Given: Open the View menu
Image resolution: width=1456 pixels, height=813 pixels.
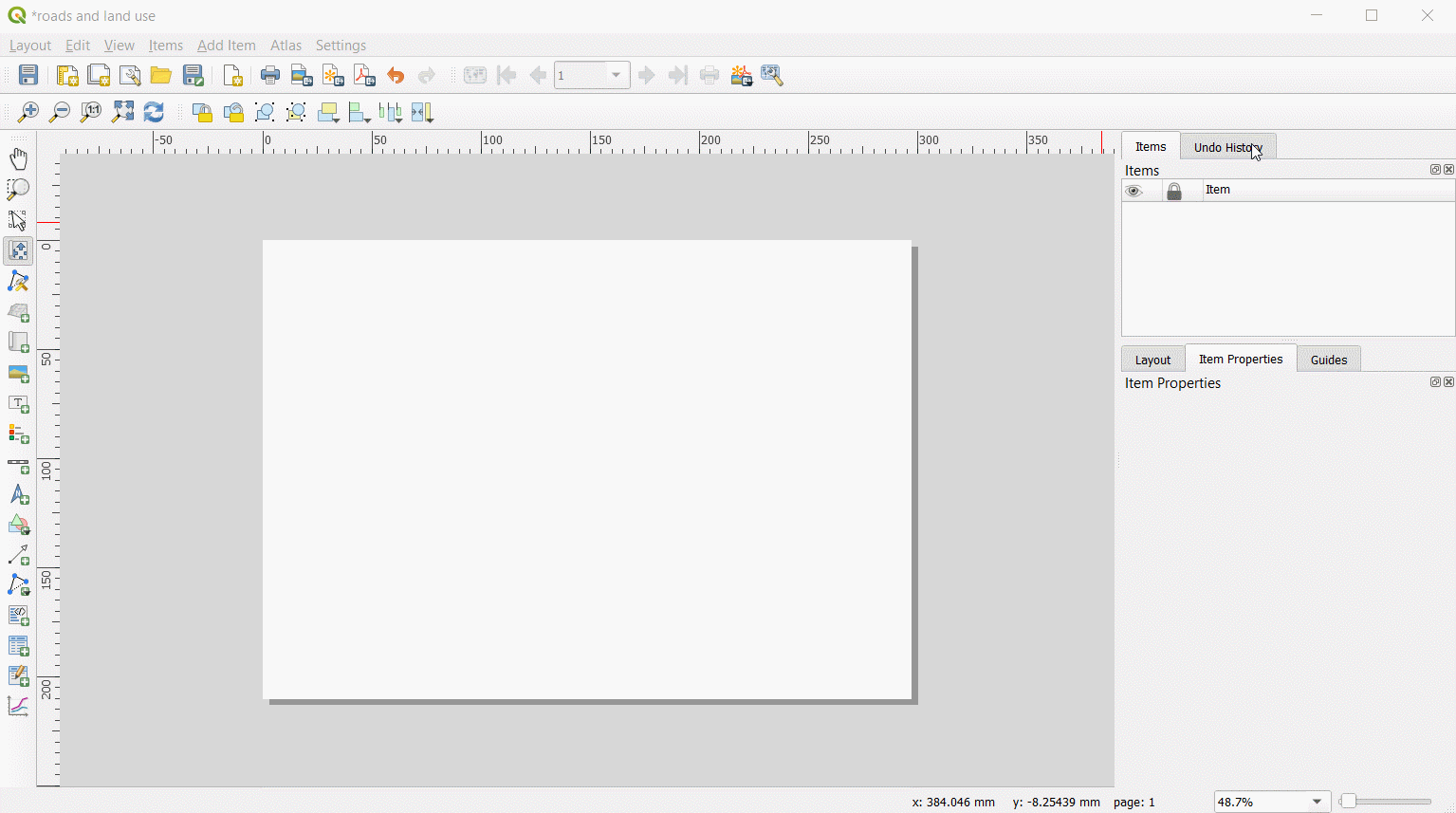Looking at the screenshot, I should (x=120, y=46).
